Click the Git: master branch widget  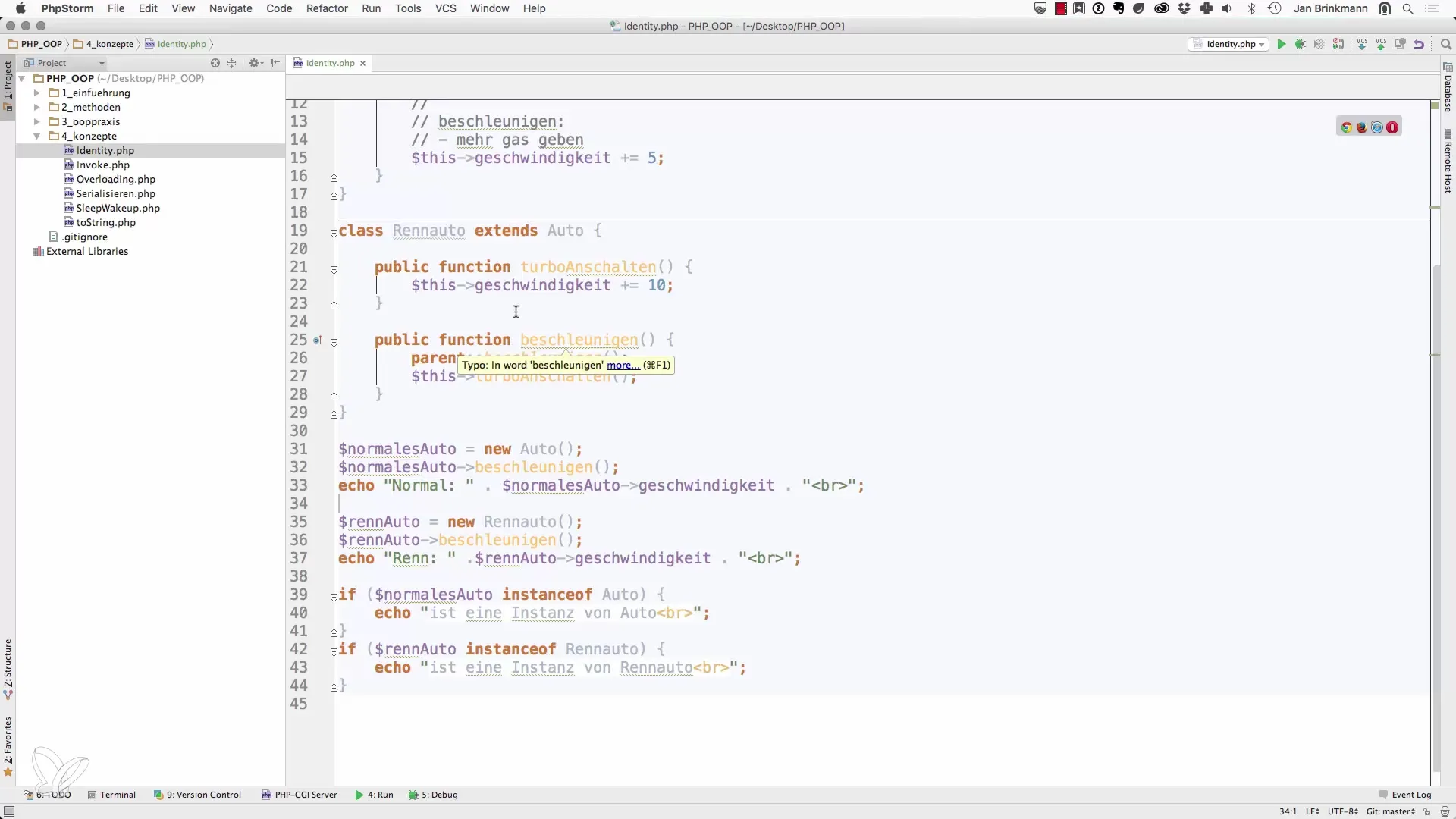coord(1391,811)
